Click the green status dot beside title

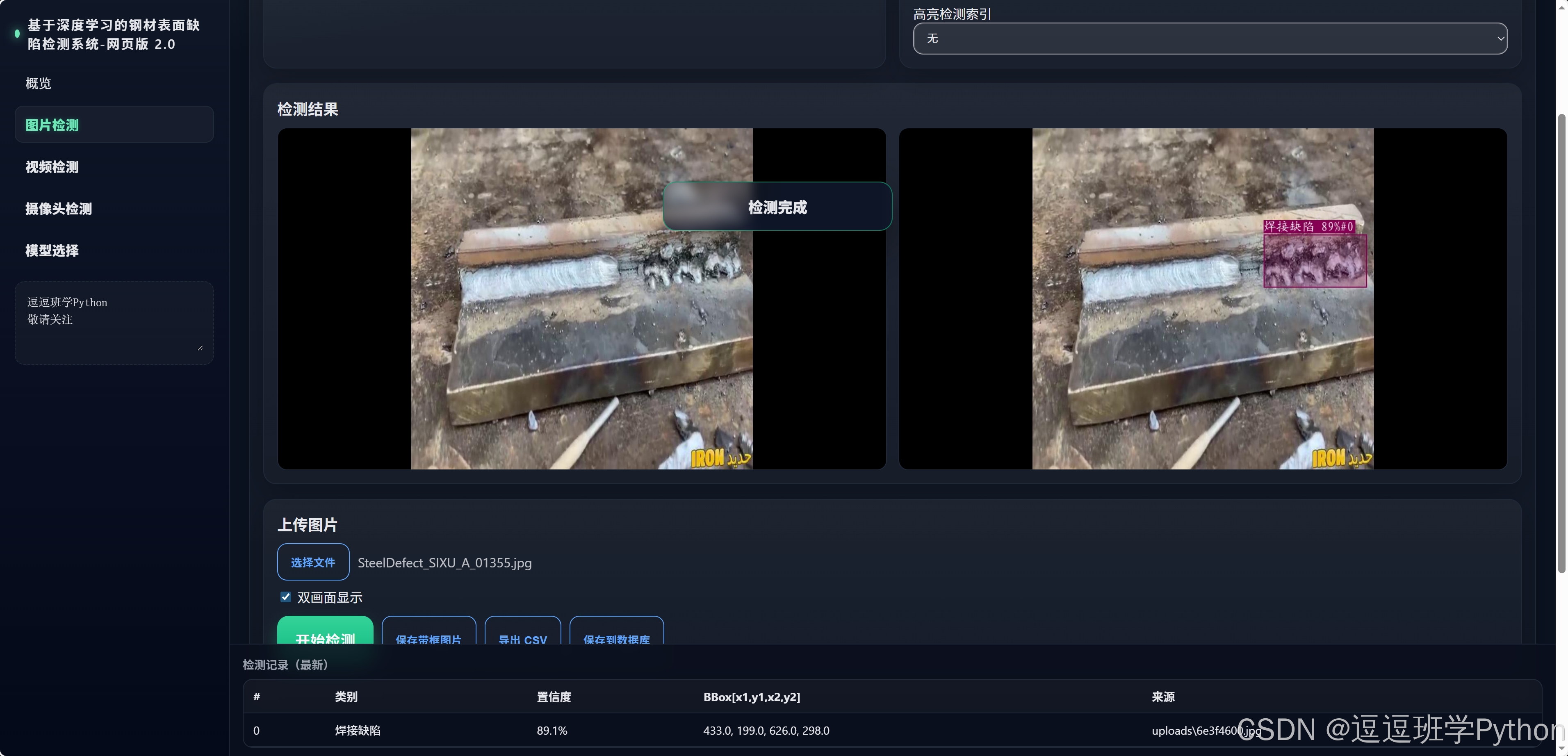(17, 34)
